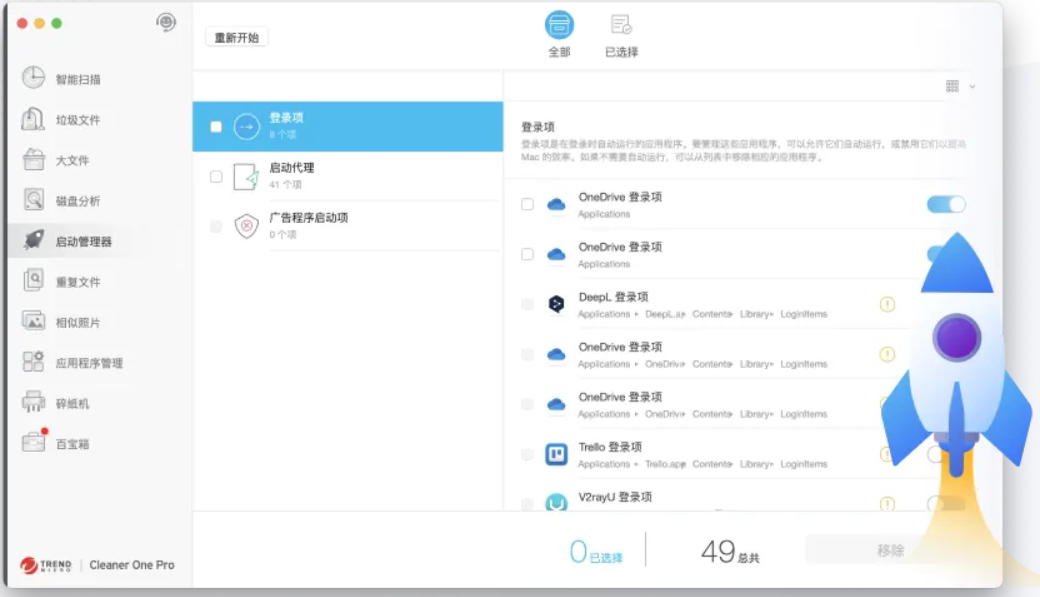
Task: Click the 重新开始 button
Action: point(237,37)
